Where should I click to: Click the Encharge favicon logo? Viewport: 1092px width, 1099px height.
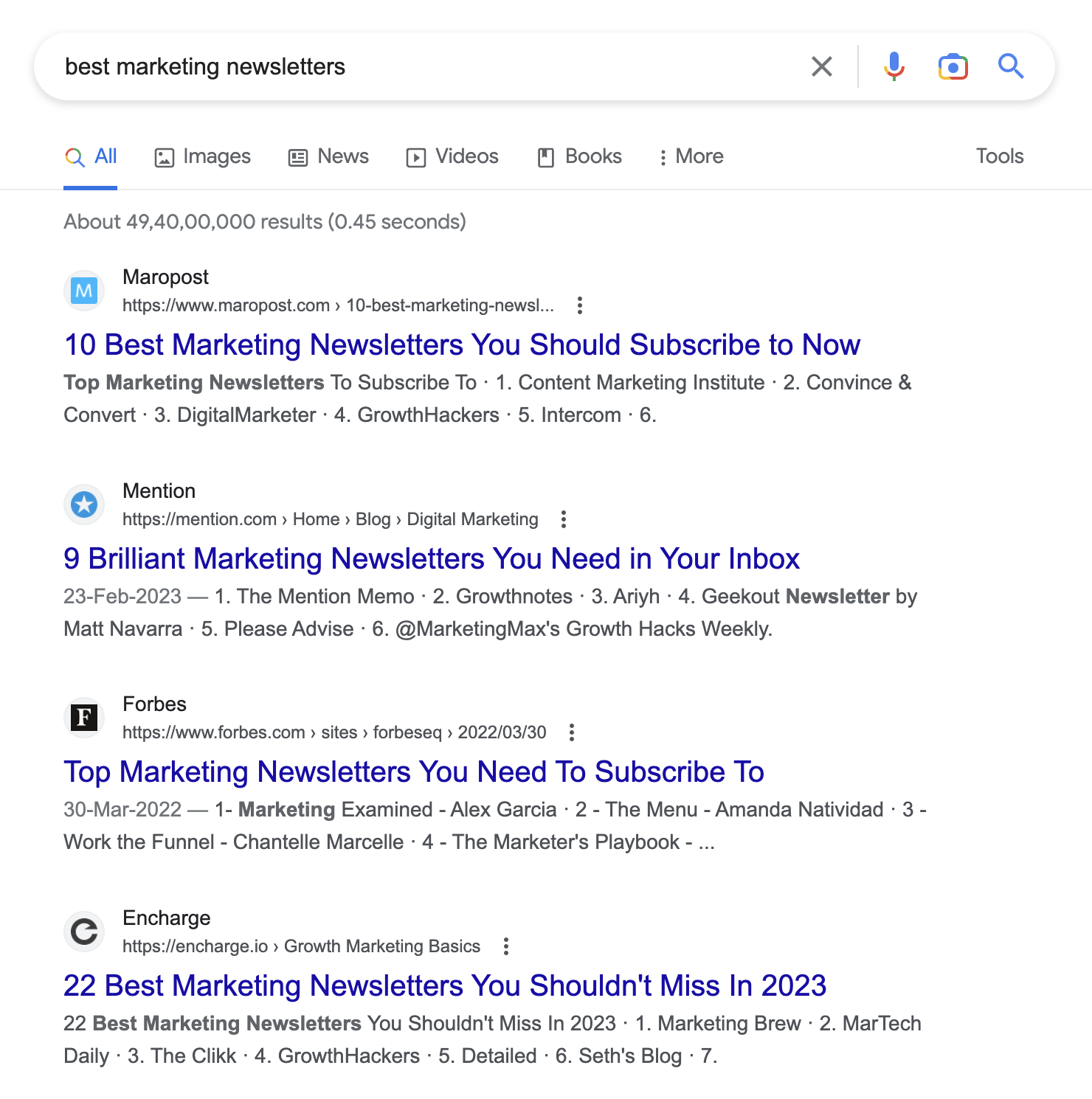click(x=83, y=932)
